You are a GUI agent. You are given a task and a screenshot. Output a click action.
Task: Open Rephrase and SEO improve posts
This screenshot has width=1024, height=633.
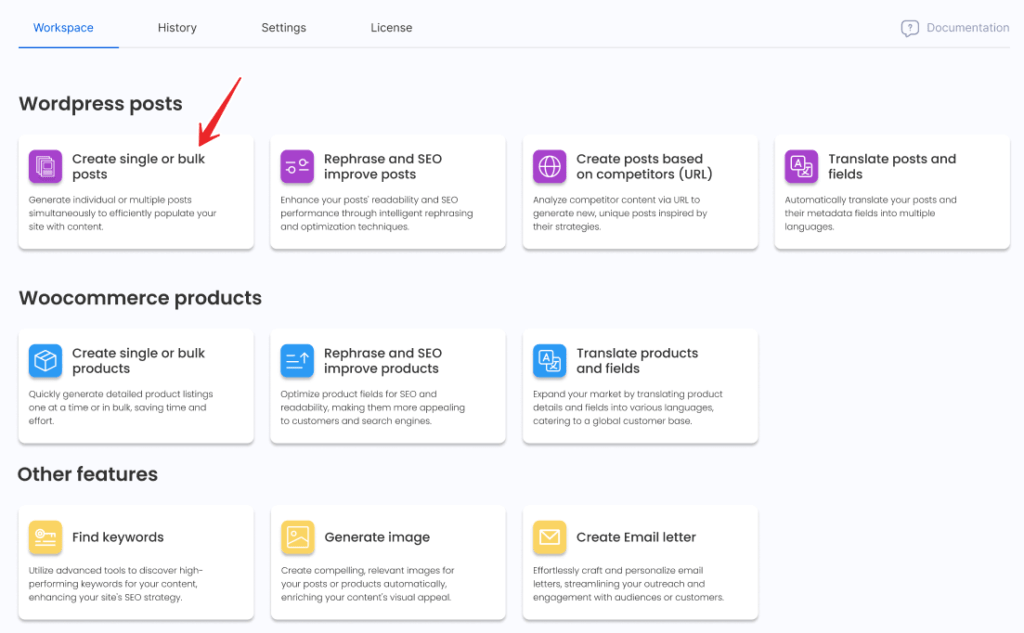click(388, 192)
